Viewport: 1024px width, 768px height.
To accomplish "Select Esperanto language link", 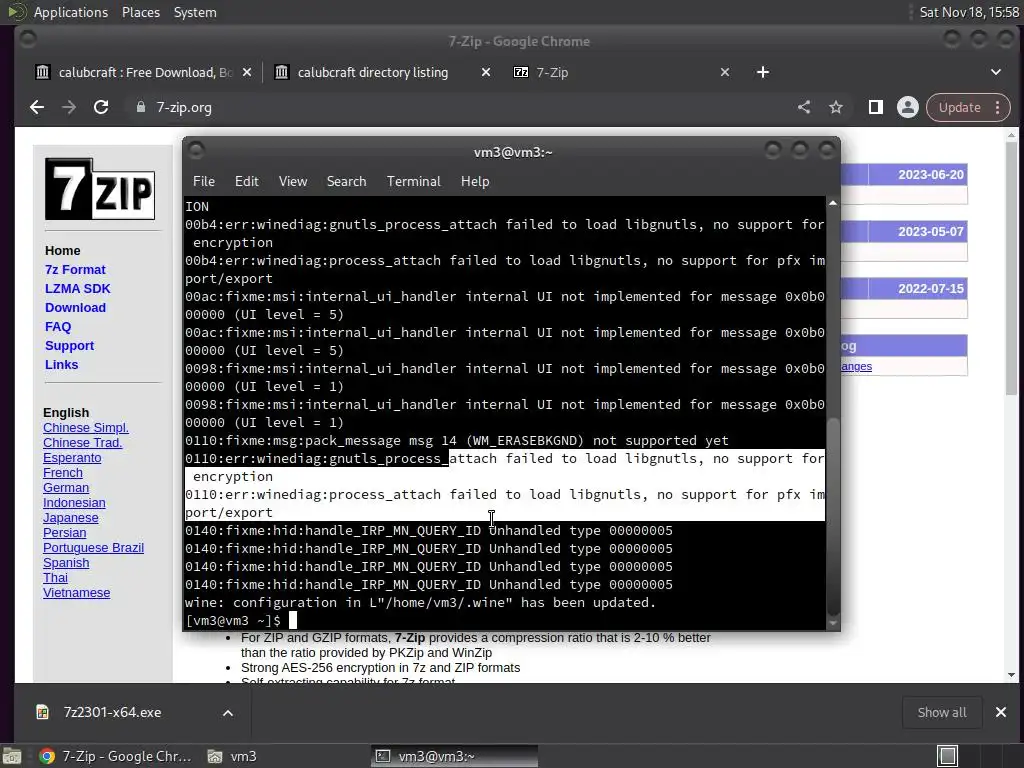I will pos(72,457).
